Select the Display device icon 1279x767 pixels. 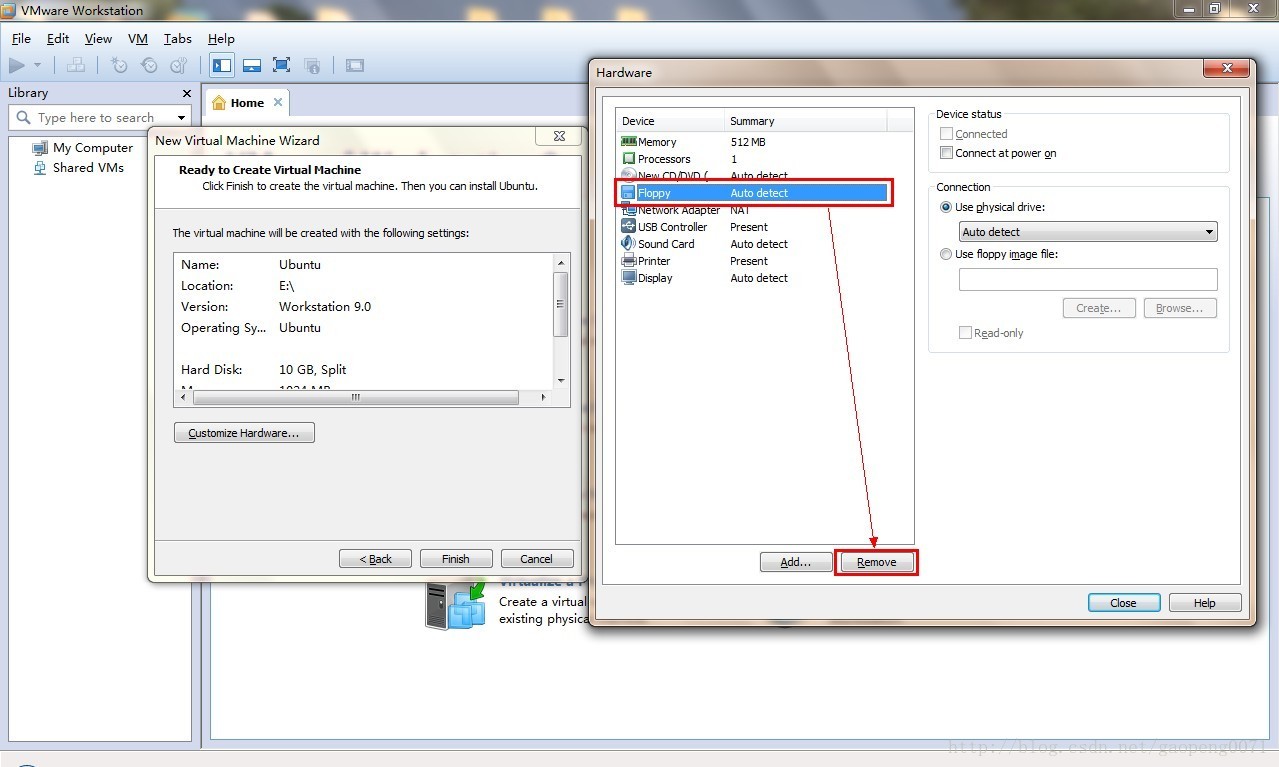[x=629, y=278]
